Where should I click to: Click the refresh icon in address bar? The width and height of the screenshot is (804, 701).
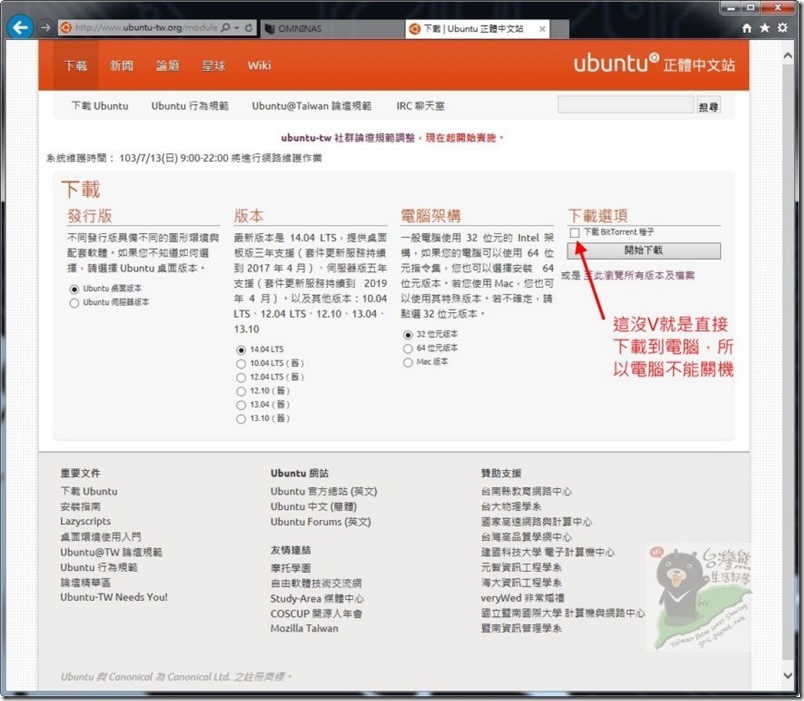pyautogui.click(x=249, y=28)
